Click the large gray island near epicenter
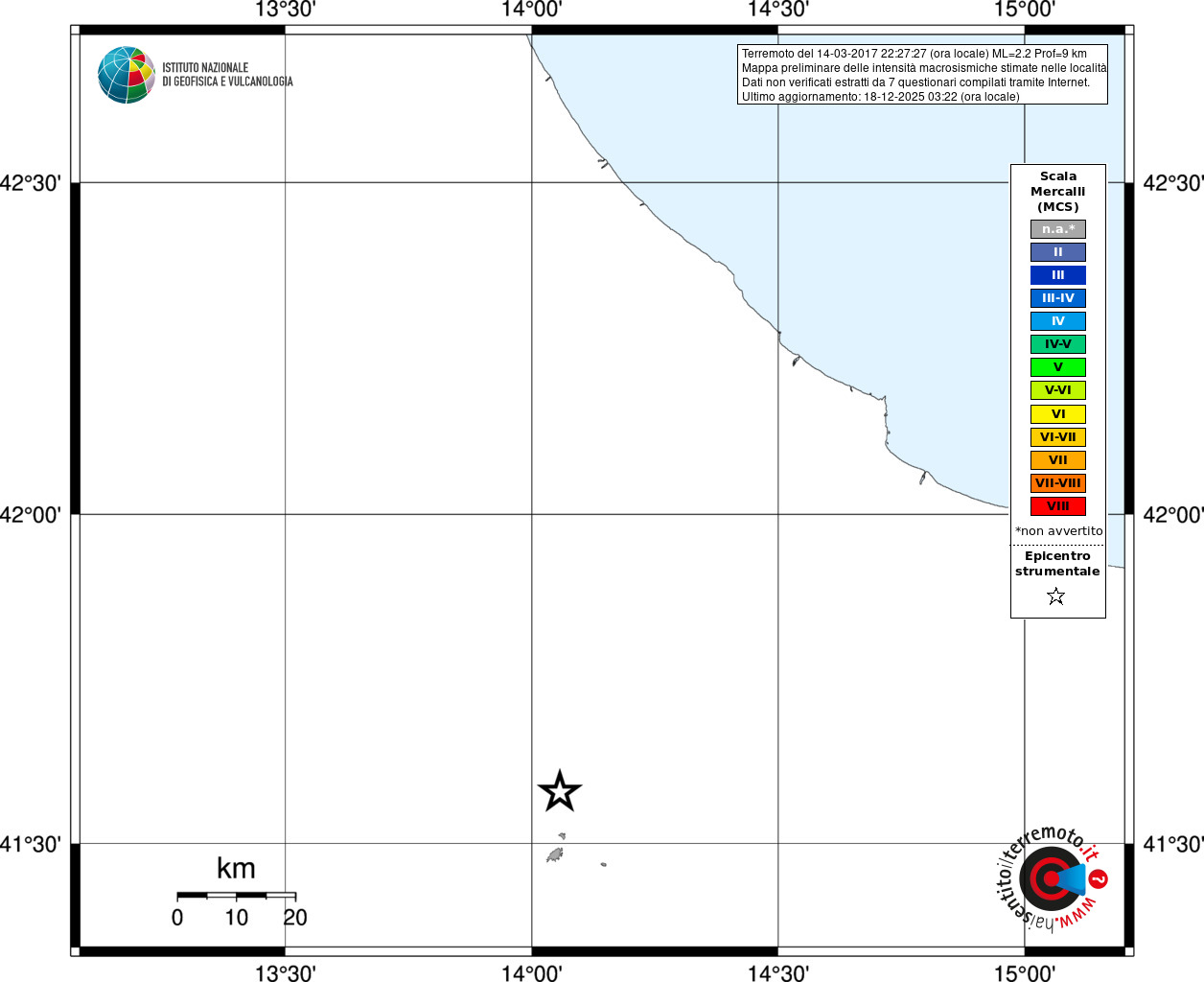This screenshot has width=1204, height=982. pyautogui.click(x=555, y=854)
